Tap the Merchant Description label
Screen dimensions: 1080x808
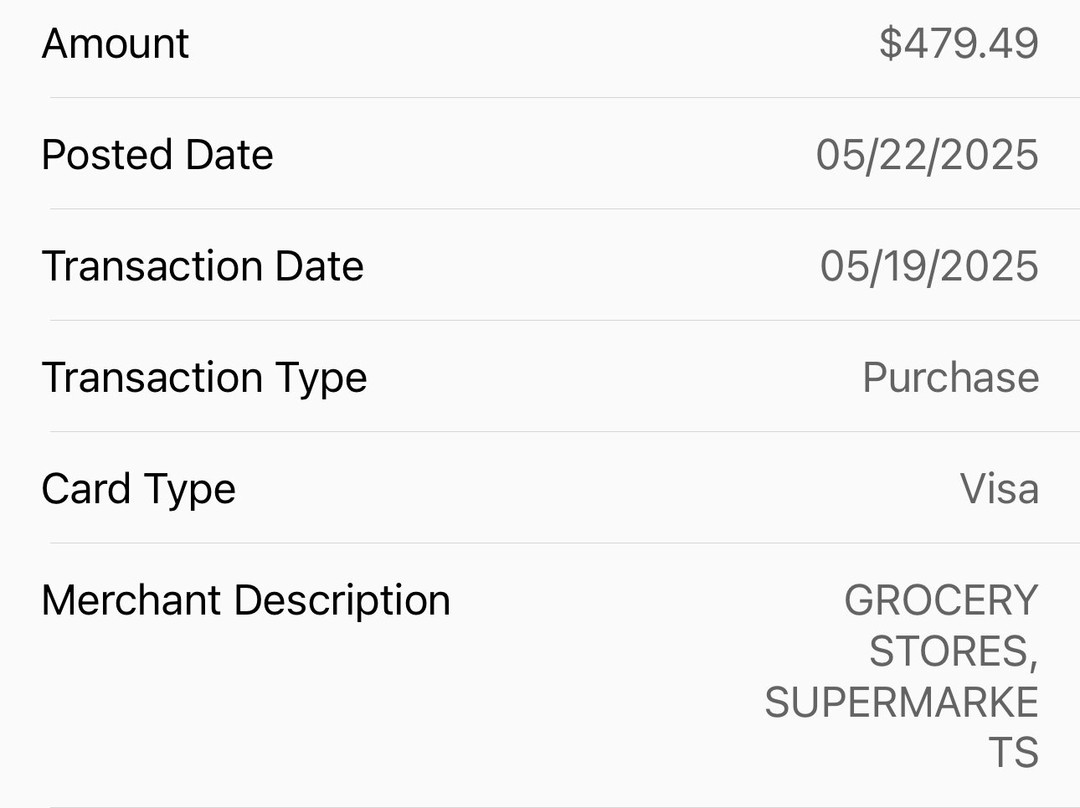(x=246, y=603)
